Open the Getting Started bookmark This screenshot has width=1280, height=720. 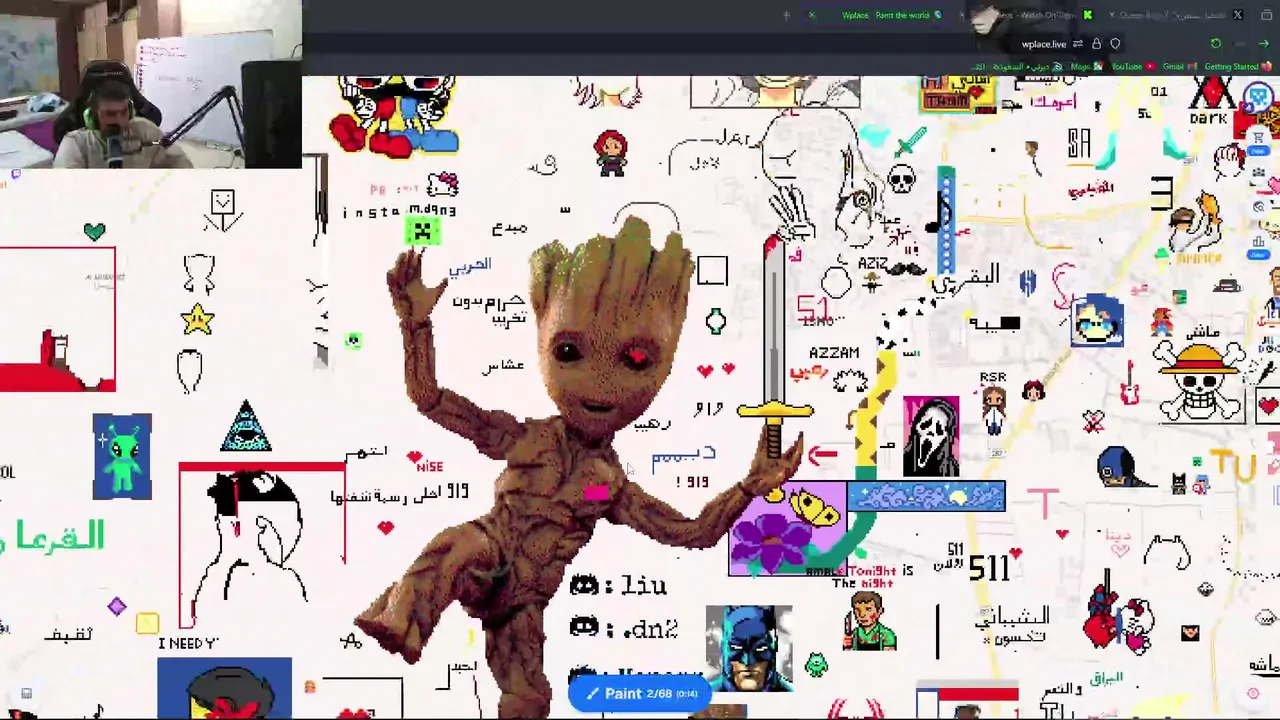coord(1238,67)
